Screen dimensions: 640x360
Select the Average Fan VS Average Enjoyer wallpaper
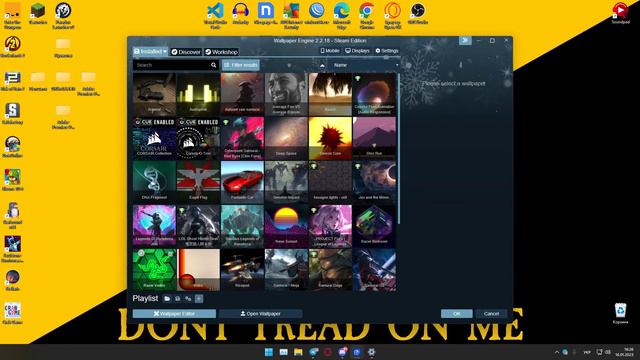click(x=286, y=94)
